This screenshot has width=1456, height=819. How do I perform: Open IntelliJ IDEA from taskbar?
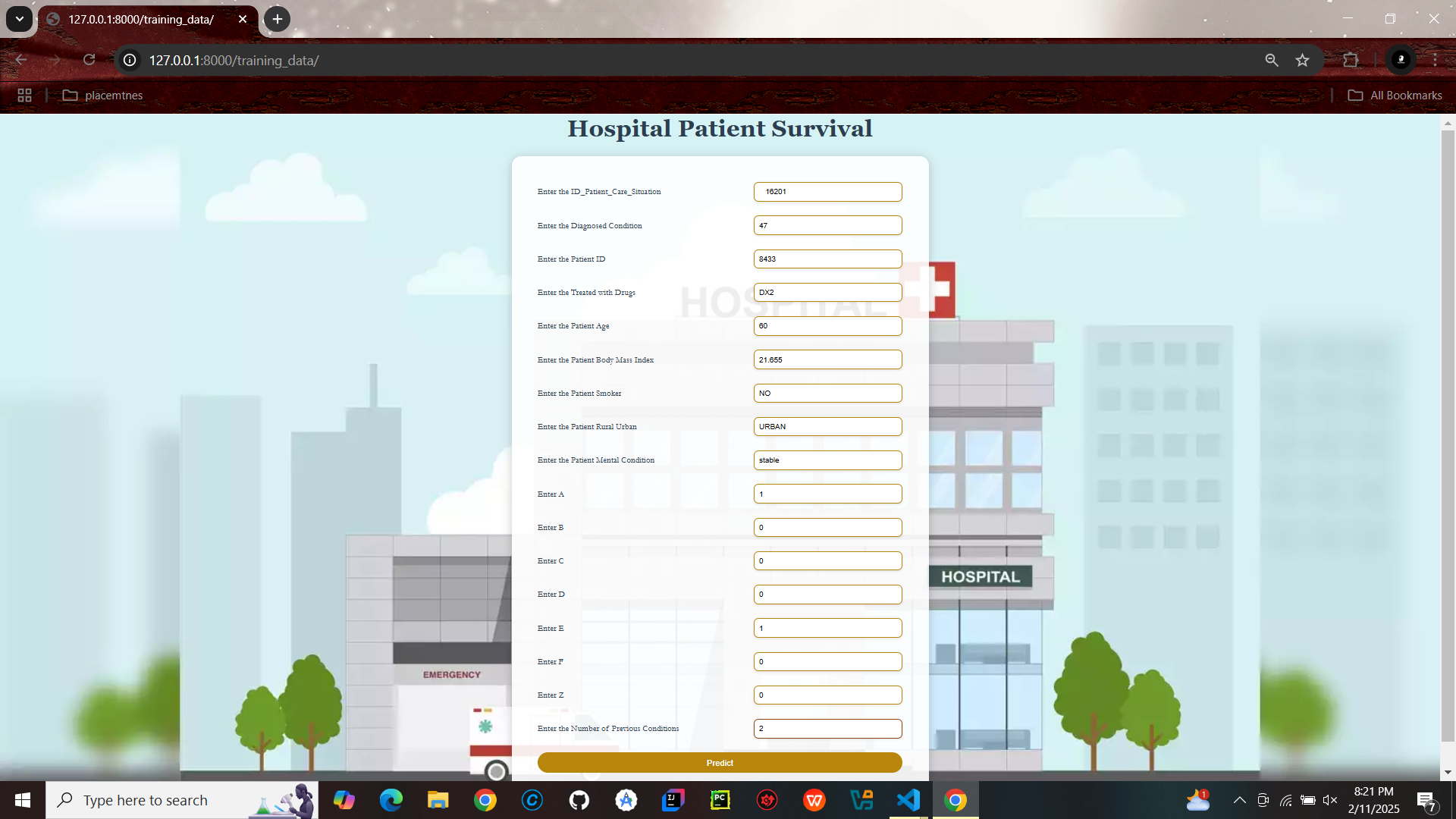673,800
